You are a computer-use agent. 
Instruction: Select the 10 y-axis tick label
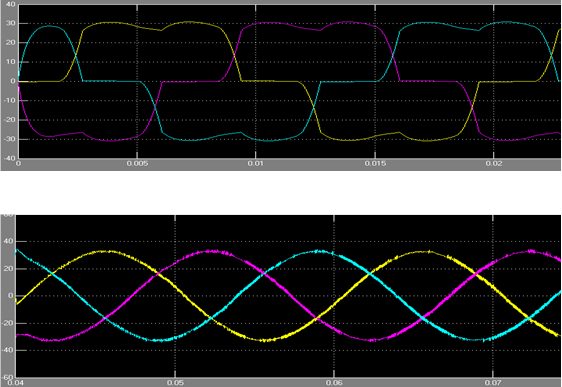coord(10,62)
